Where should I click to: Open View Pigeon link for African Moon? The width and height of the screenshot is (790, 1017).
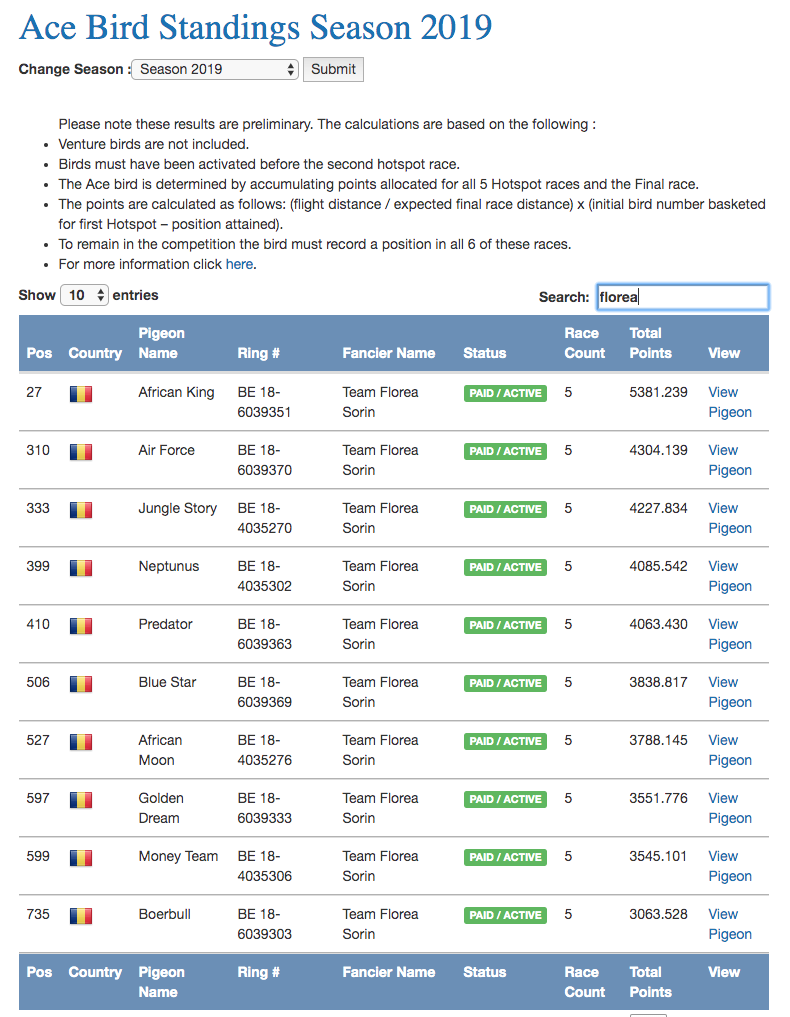pyautogui.click(x=730, y=750)
